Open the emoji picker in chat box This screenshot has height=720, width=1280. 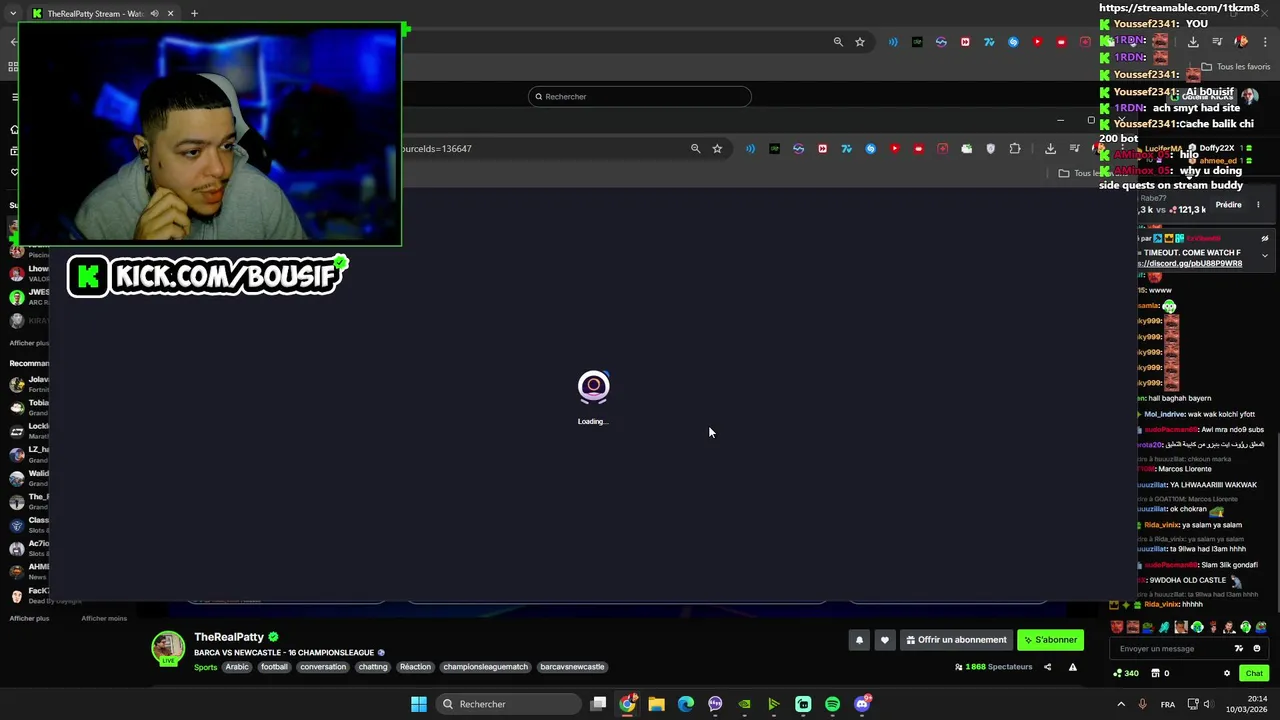pyautogui.click(x=1257, y=649)
